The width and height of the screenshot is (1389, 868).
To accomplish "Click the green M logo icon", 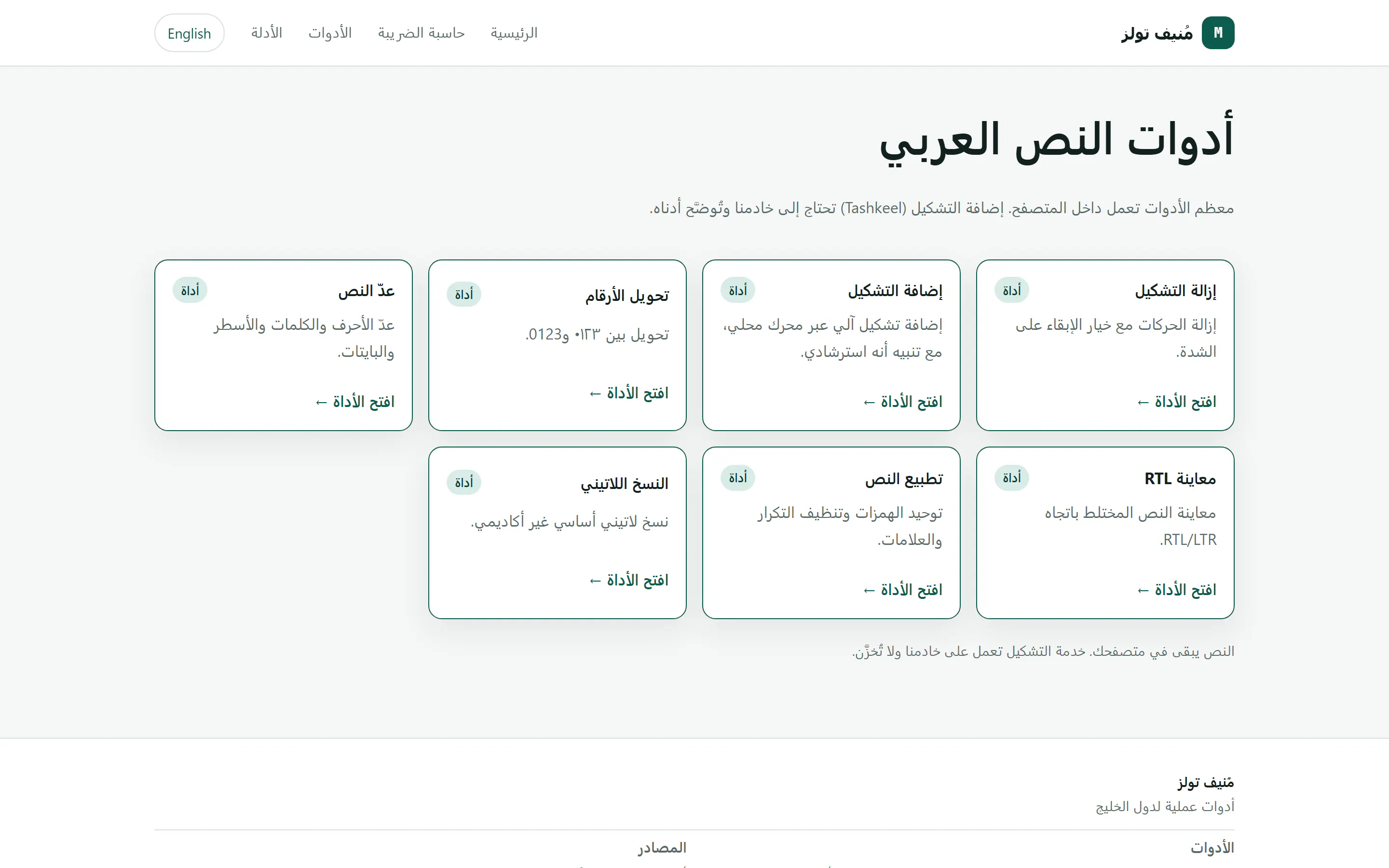I will [x=1217, y=33].
